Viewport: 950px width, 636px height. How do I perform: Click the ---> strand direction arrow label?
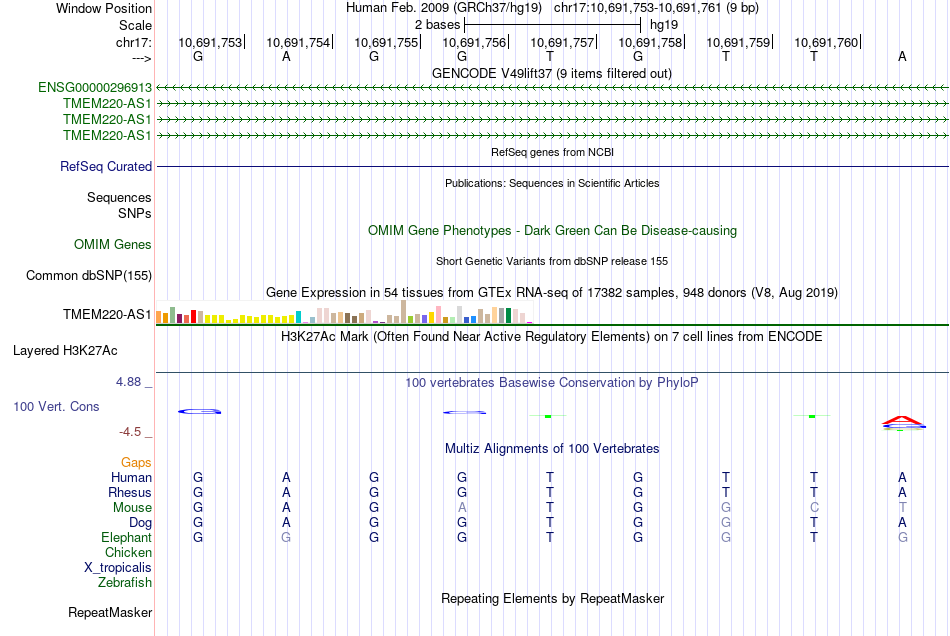click(141, 58)
